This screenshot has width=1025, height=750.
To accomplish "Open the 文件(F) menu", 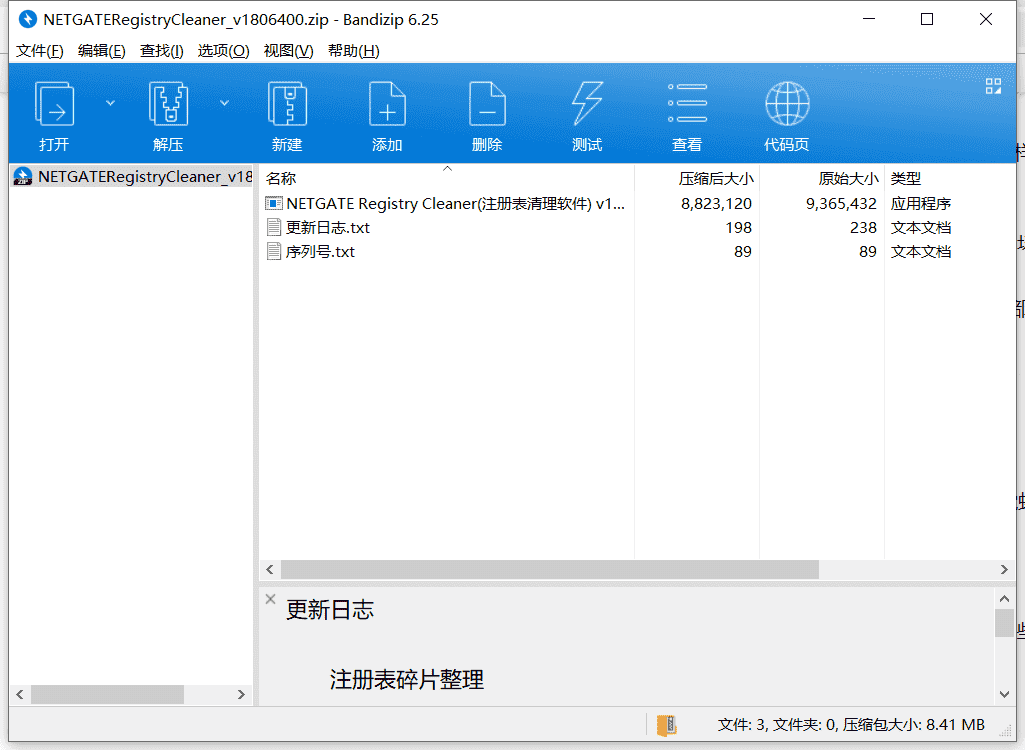I will [x=39, y=51].
